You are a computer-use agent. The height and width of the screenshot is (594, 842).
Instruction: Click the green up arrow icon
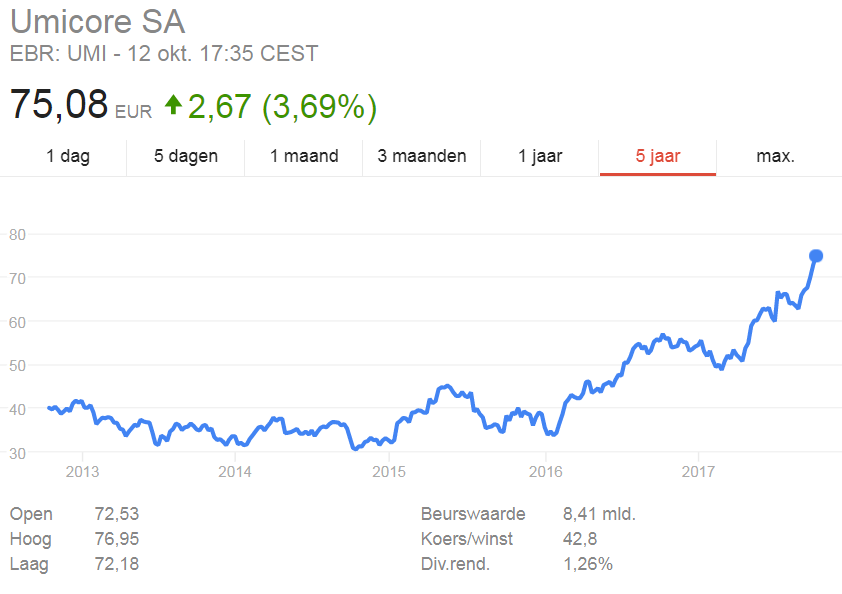tap(173, 105)
